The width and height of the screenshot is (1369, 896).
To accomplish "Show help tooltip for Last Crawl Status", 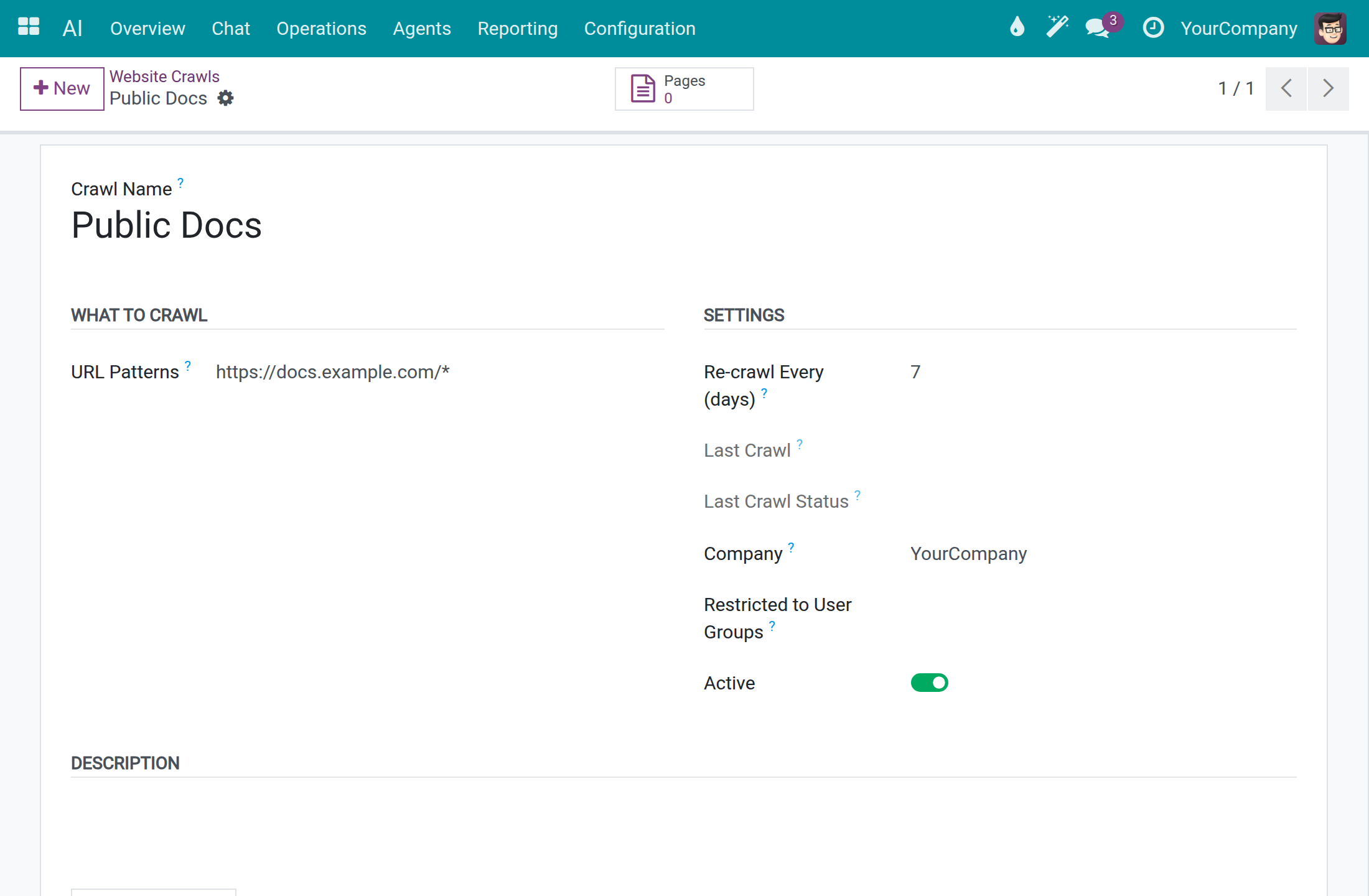I will click(857, 495).
